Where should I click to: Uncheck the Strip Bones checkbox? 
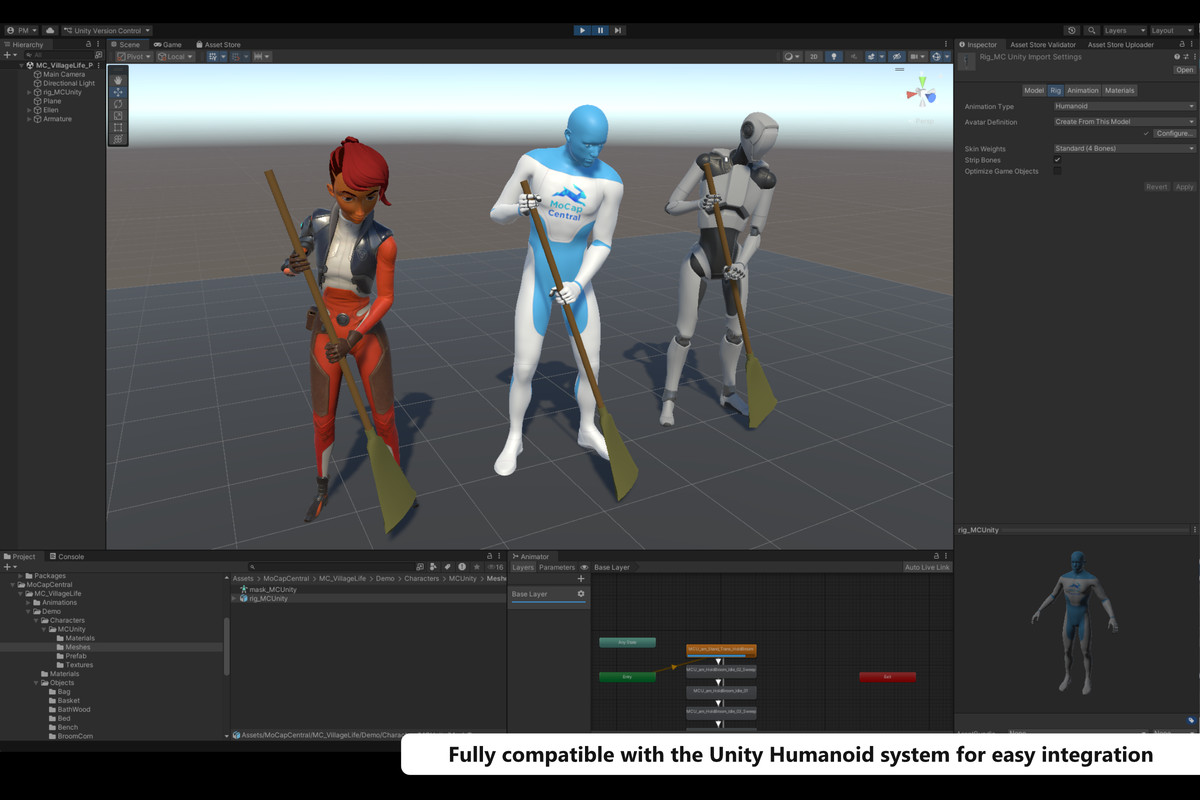[1057, 160]
